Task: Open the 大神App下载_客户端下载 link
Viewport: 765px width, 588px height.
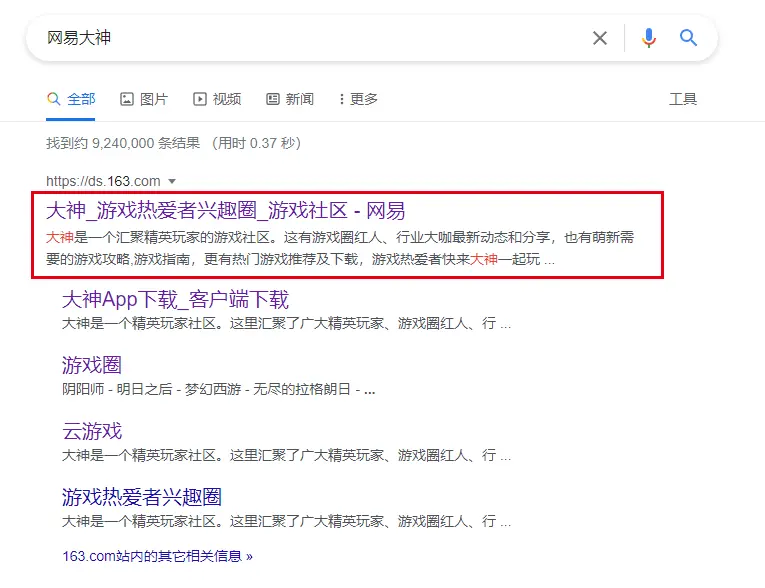Action: pyautogui.click(x=175, y=299)
